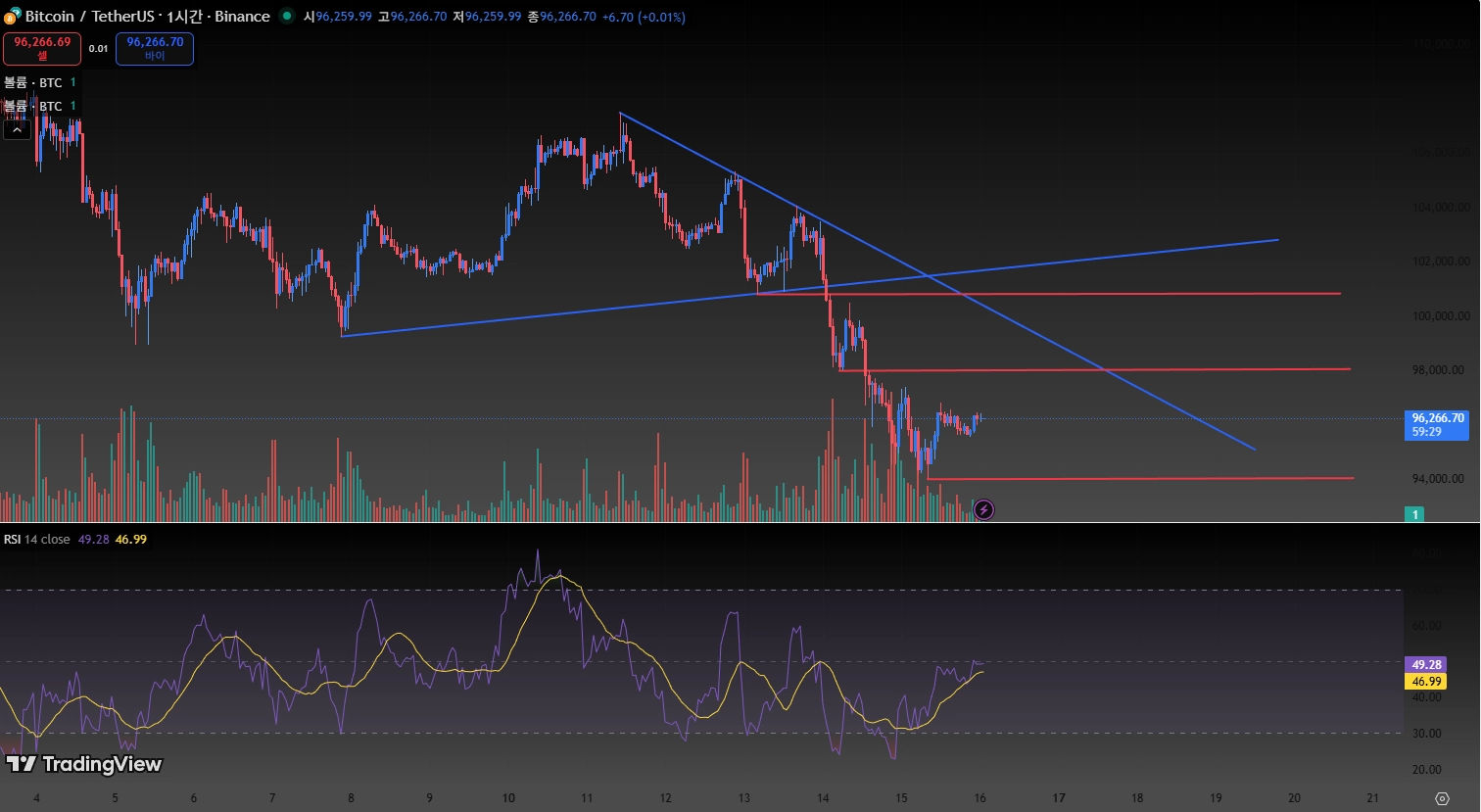1481x812 pixels.
Task: Click the blue current price label with 59:29 countdown
Action: coord(1437,425)
